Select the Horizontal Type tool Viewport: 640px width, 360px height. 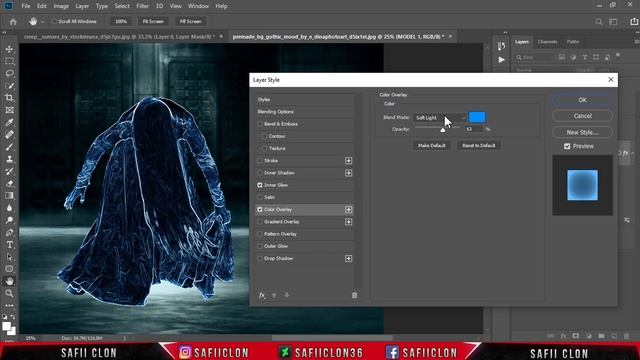[9, 245]
